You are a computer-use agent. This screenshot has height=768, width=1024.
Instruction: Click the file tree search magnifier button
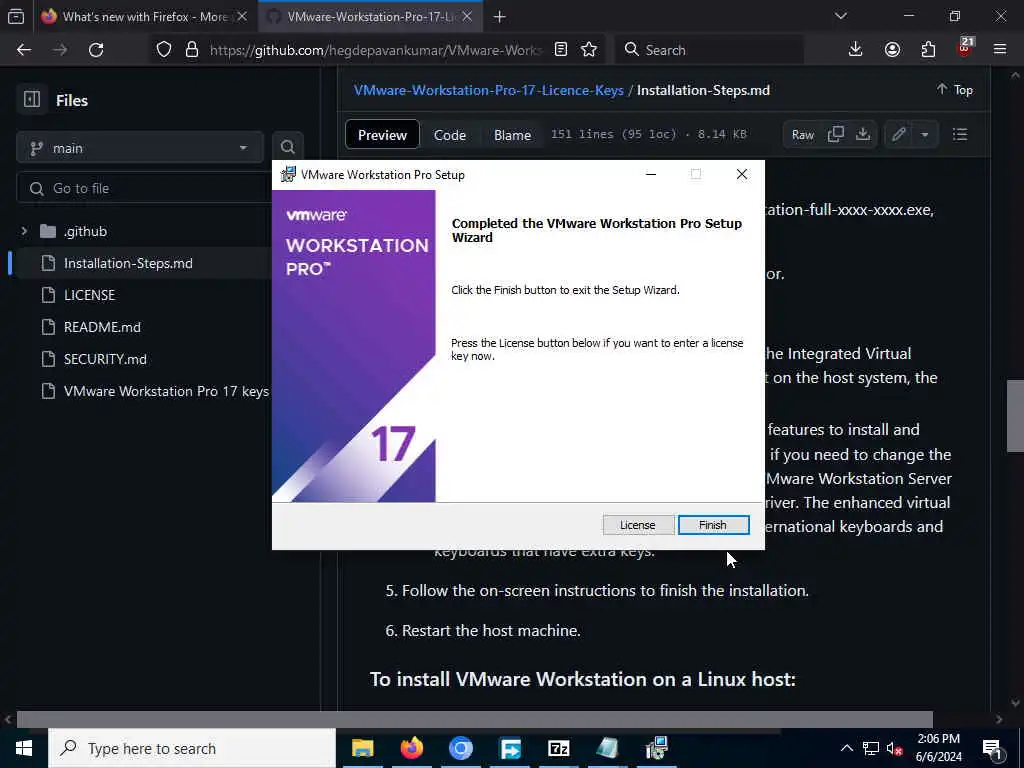click(287, 148)
